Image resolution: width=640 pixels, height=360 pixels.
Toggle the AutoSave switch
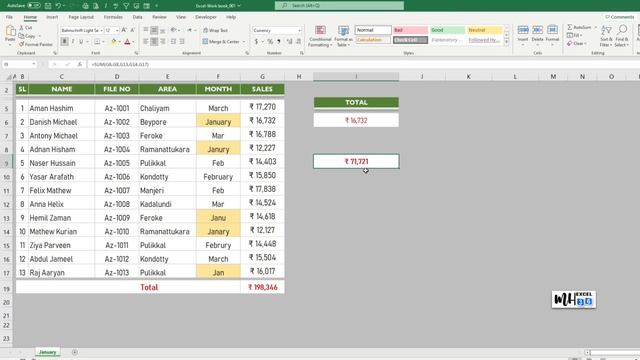(x=34, y=6)
